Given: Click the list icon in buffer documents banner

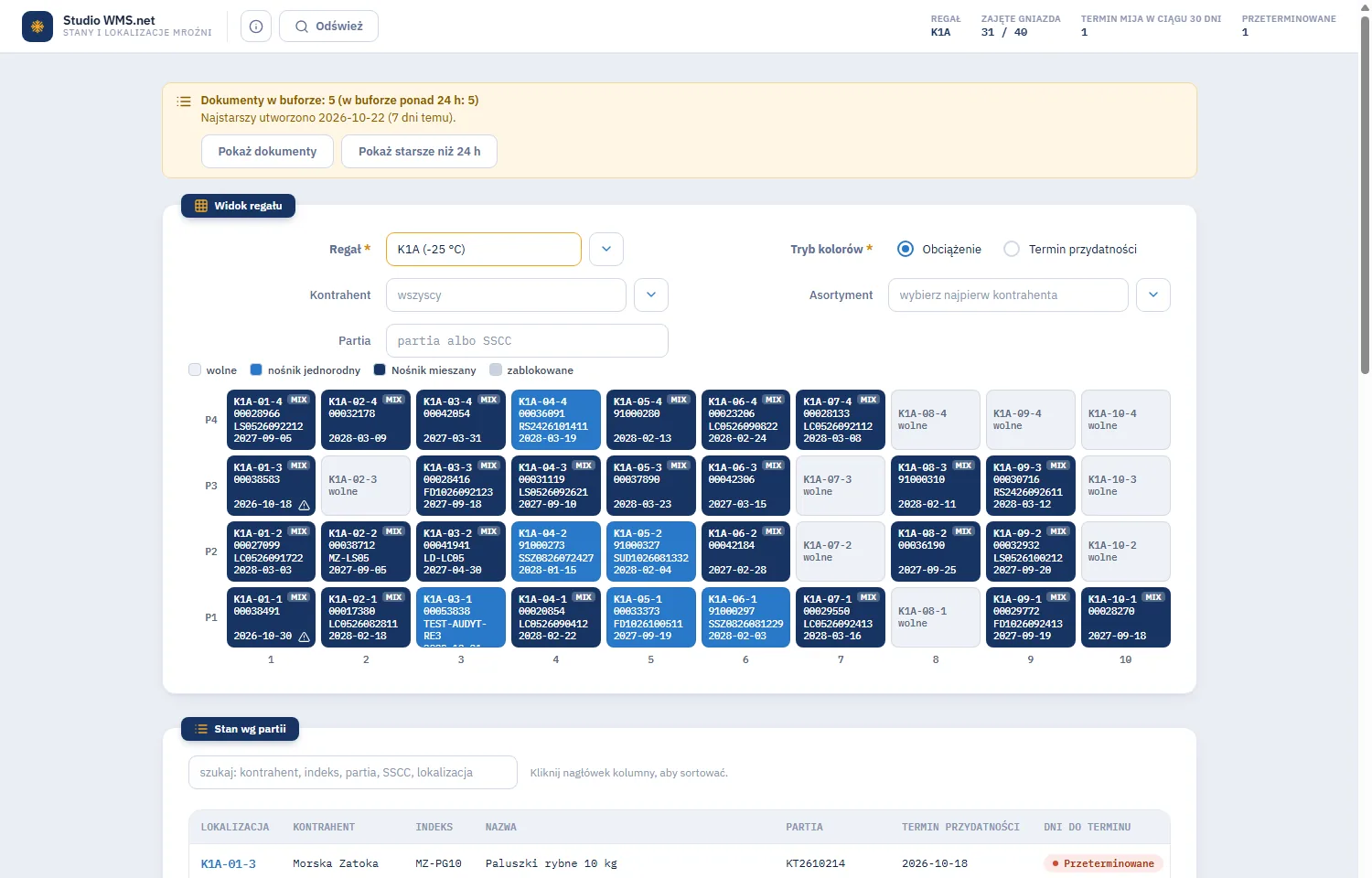Looking at the screenshot, I should click(184, 101).
